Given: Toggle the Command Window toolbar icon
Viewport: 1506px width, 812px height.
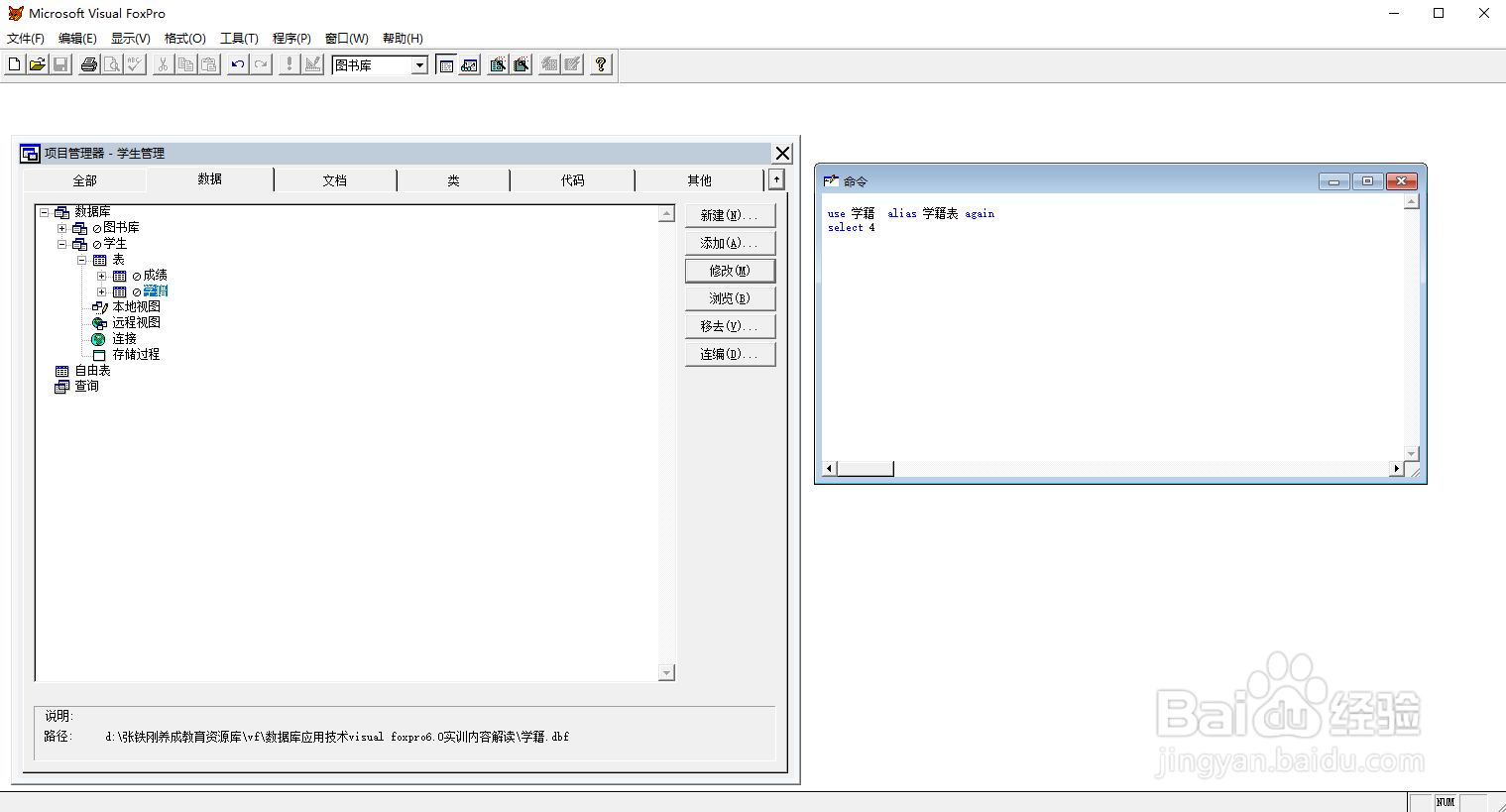Looking at the screenshot, I should 446,64.
